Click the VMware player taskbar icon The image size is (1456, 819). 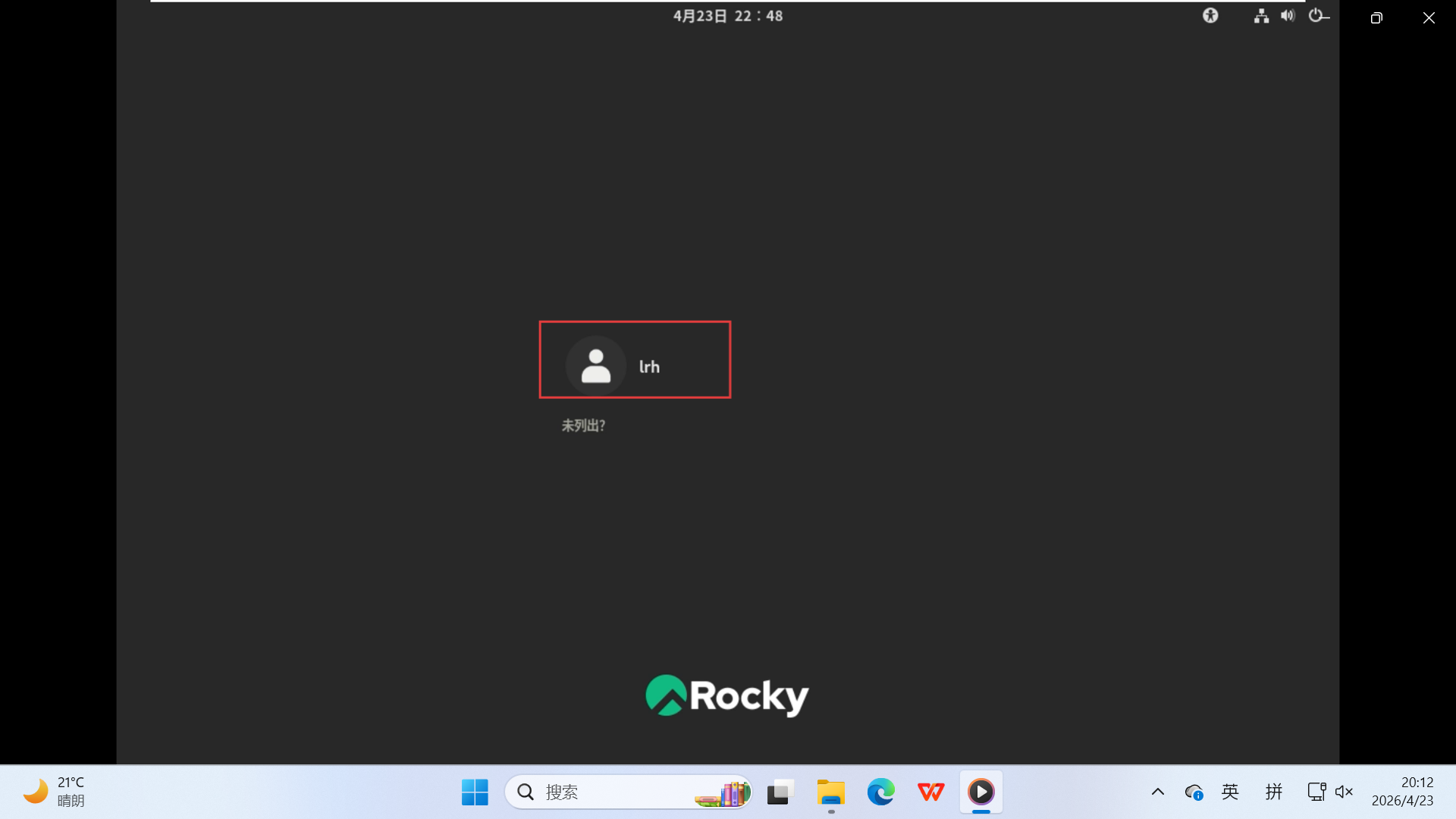point(981,792)
